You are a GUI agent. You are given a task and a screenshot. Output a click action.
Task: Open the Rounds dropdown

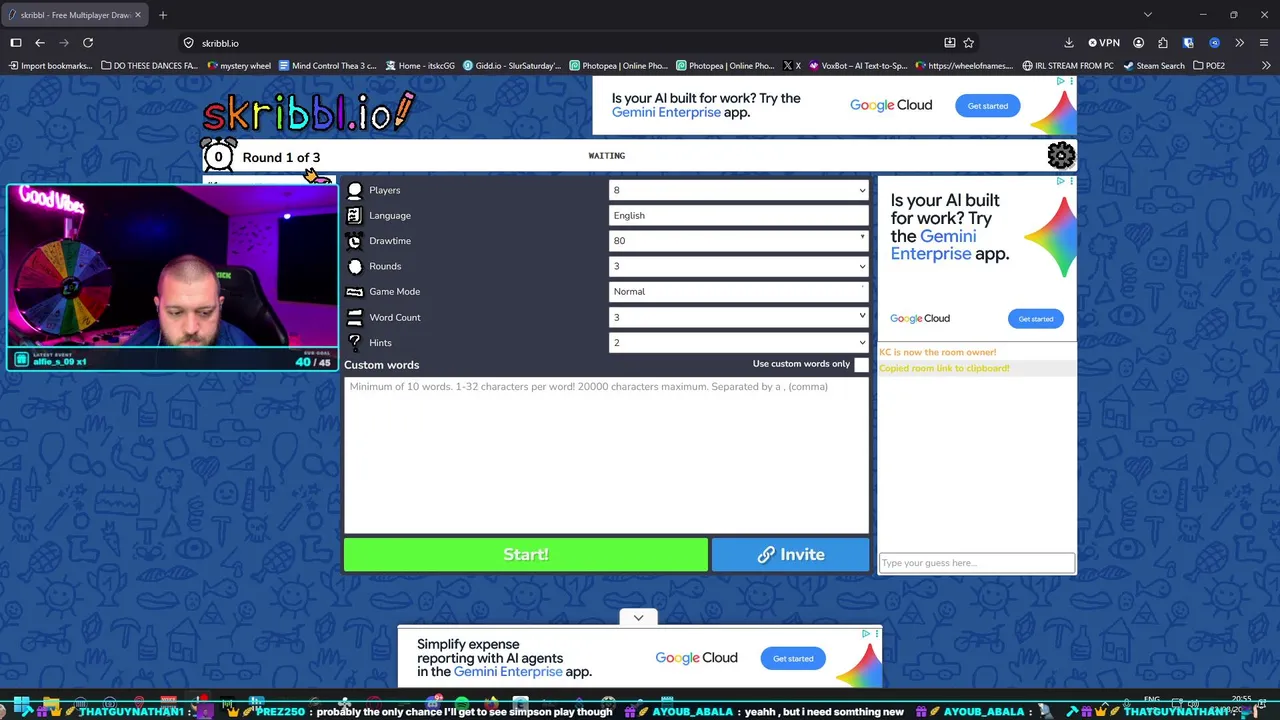click(739, 266)
